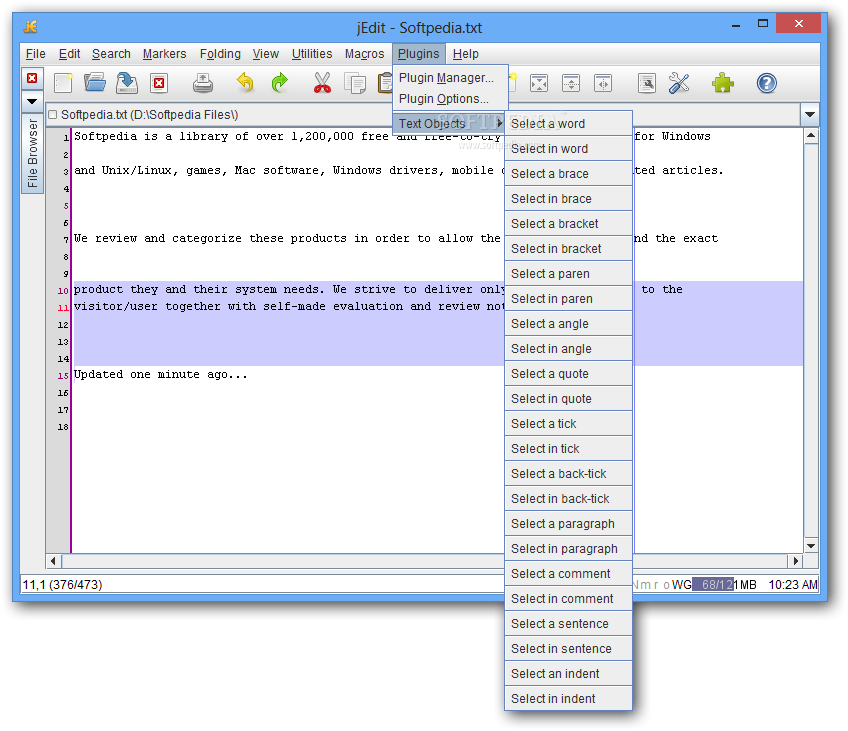Close the open Plugins menu
The width and height of the screenshot is (848, 731).
pos(419,54)
